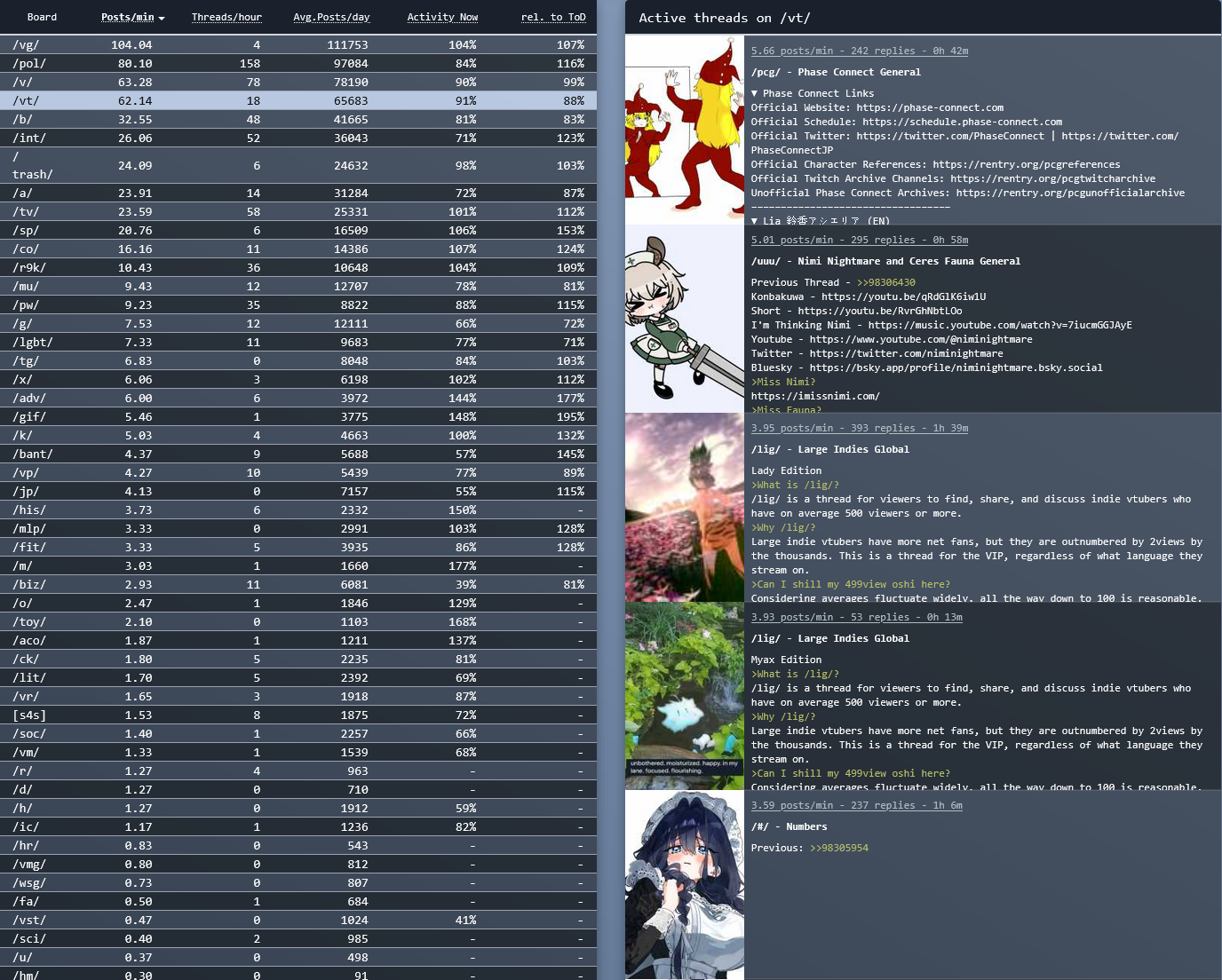The image size is (1222, 980).
Task: Sort by Threads/hour column header
Action: 226,17
